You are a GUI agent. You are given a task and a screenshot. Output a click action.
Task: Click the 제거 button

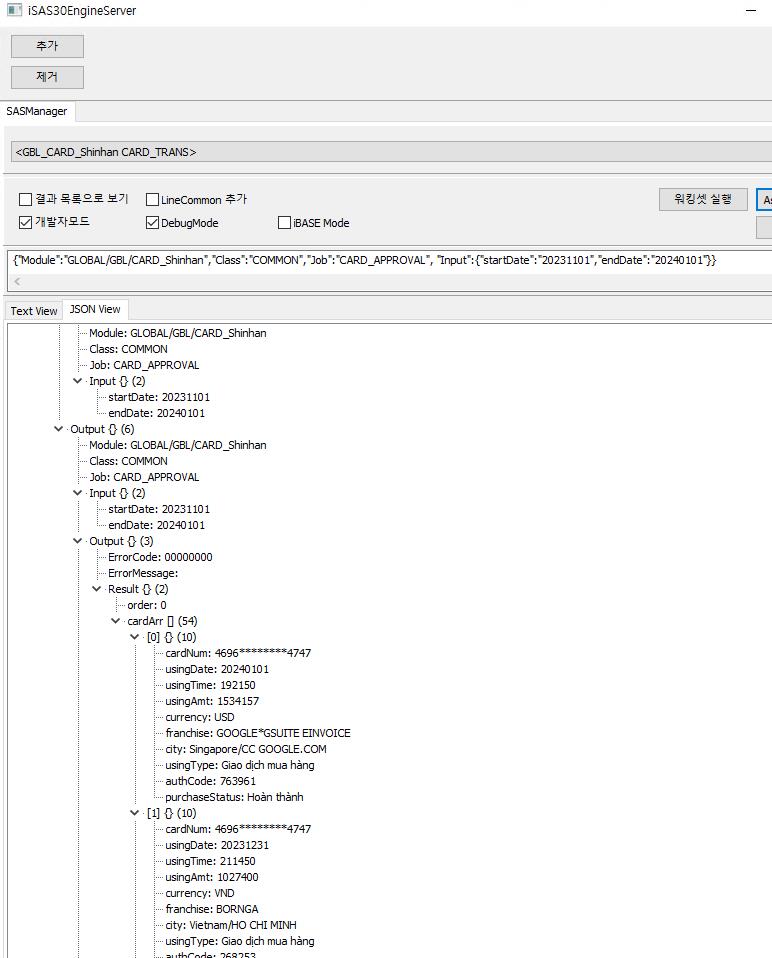pos(47,77)
